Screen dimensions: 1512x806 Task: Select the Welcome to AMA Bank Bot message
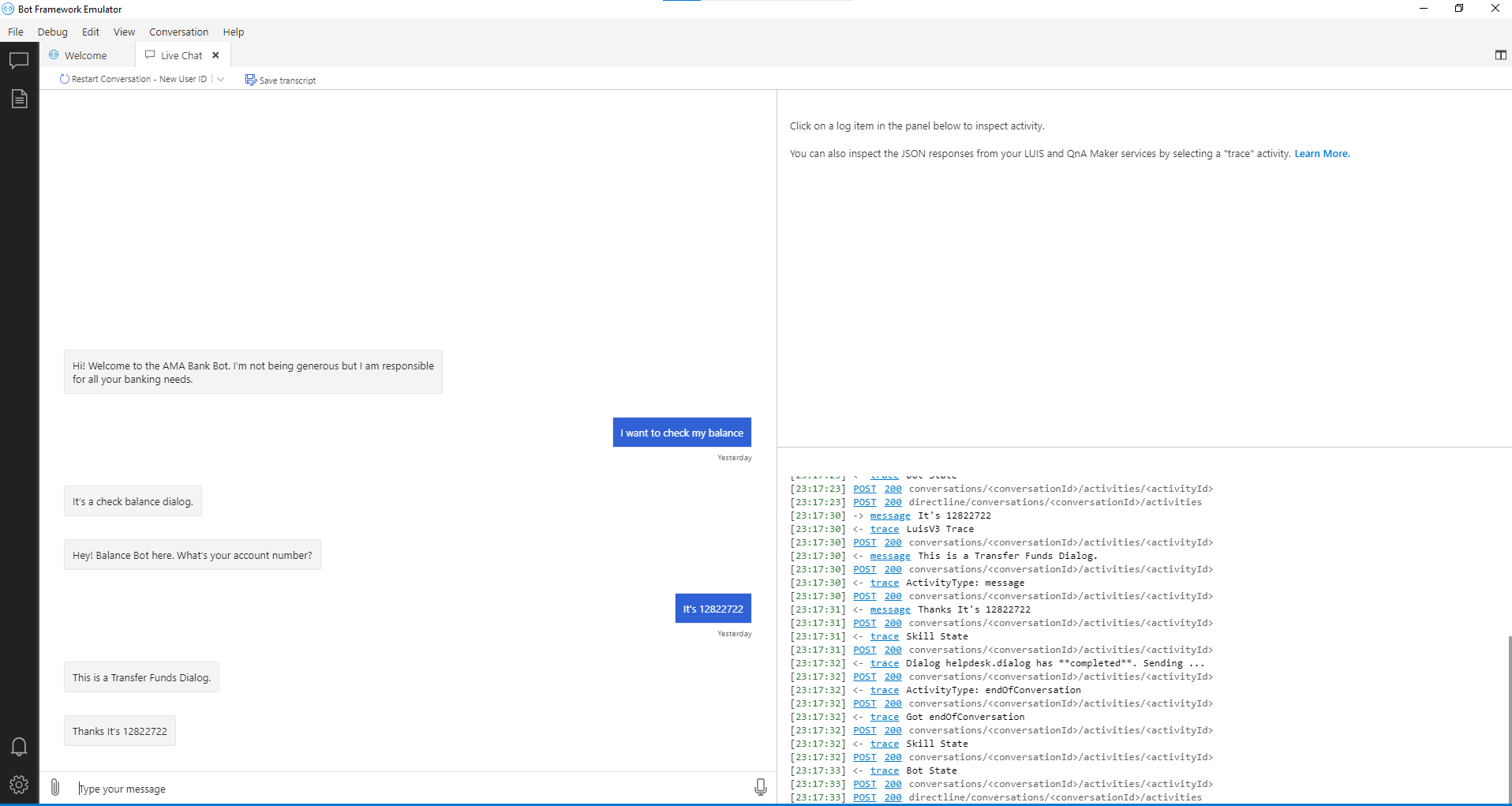tap(253, 372)
